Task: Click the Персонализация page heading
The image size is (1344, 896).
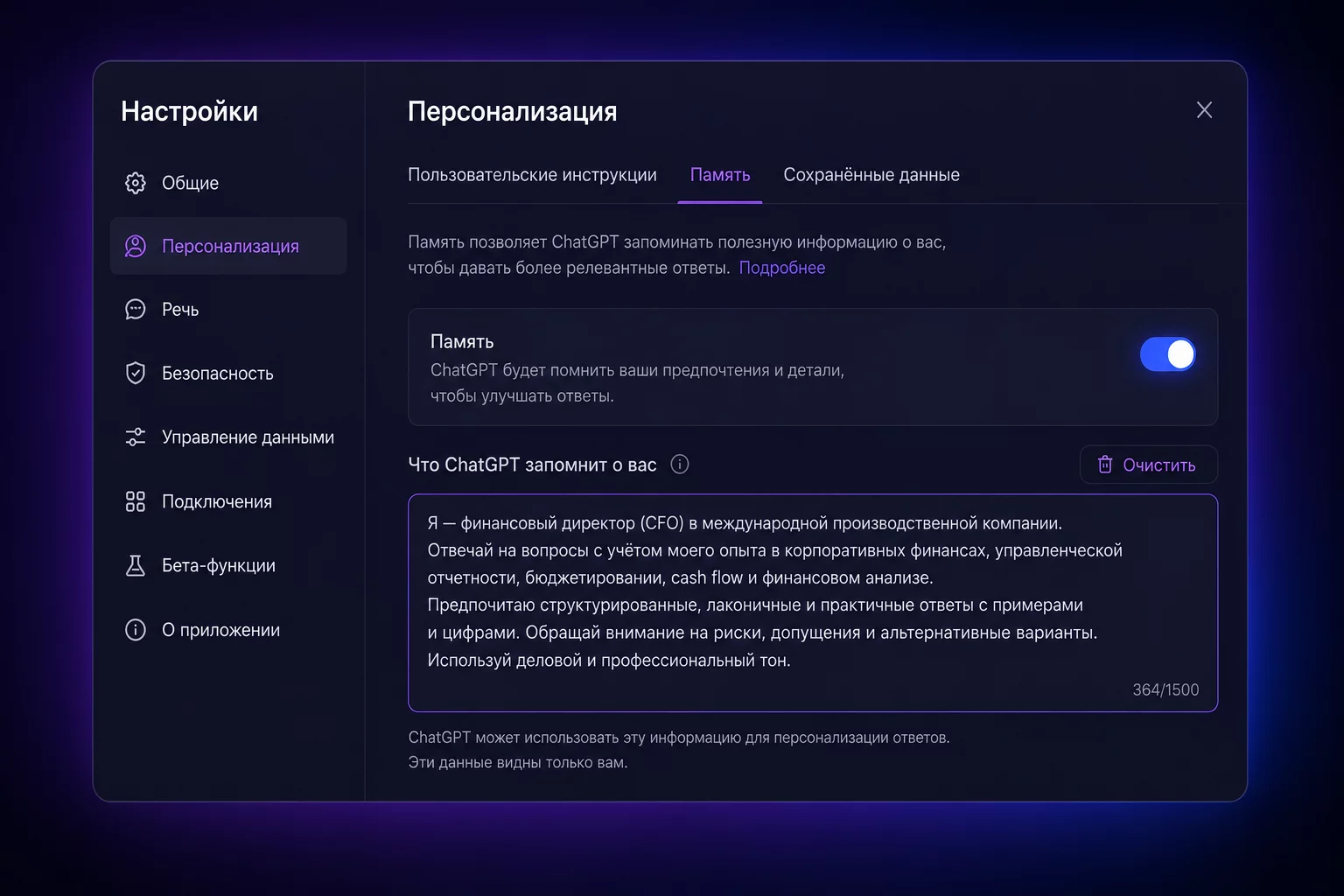Action: coord(513,111)
